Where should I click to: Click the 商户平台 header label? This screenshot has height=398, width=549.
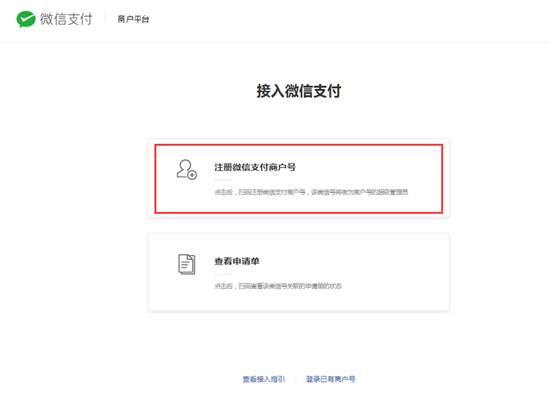click(133, 19)
